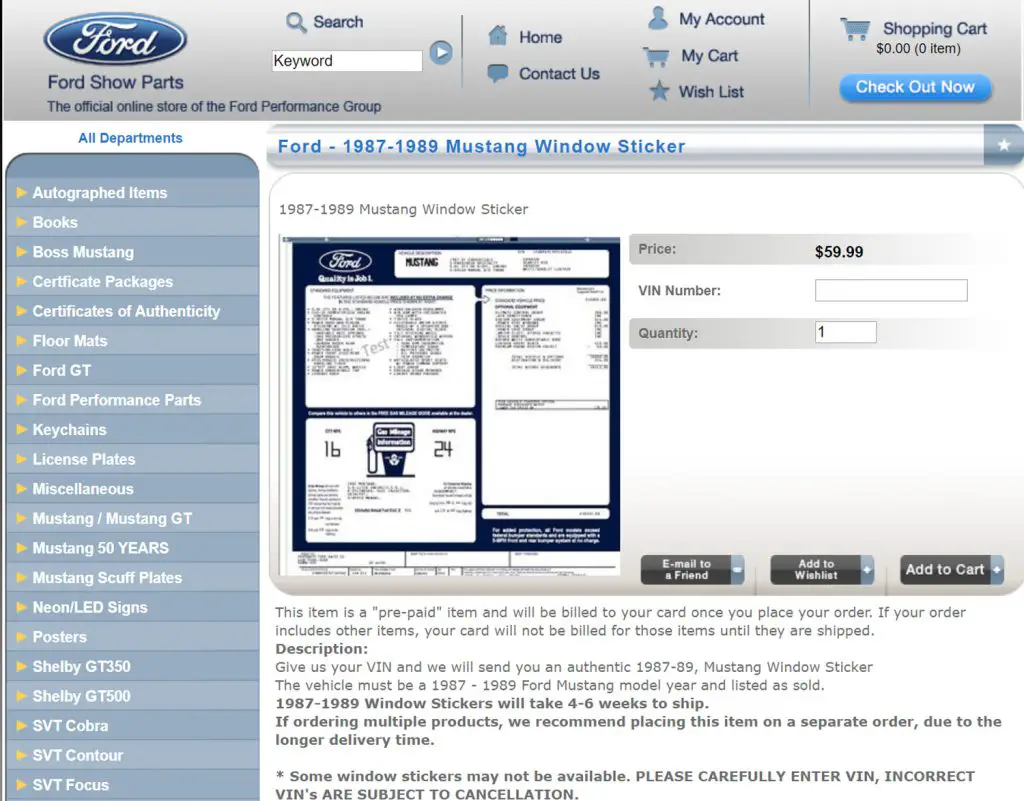The width and height of the screenshot is (1024, 801).
Task: Open Wish List link
Action: [711, 92]
